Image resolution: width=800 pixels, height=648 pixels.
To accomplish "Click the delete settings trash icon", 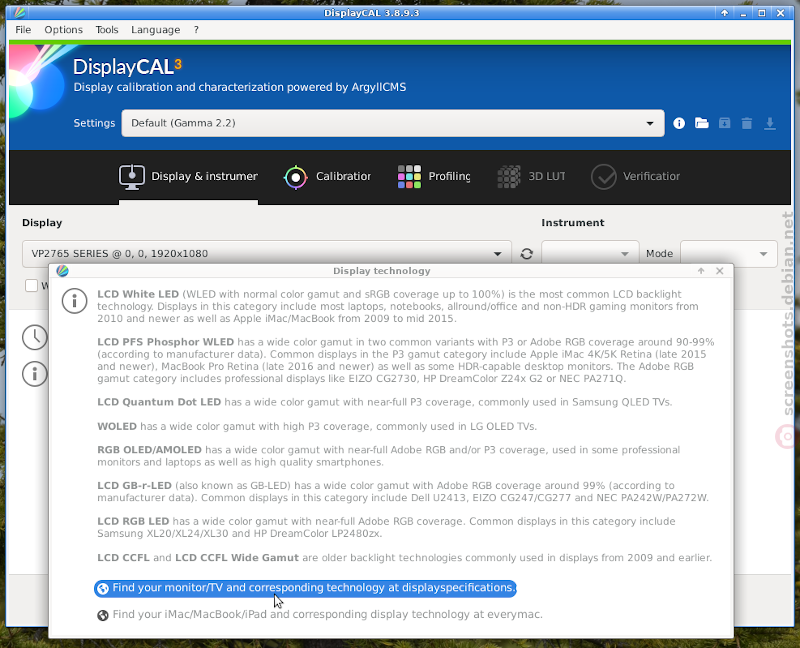I will [x=746, y=123].
